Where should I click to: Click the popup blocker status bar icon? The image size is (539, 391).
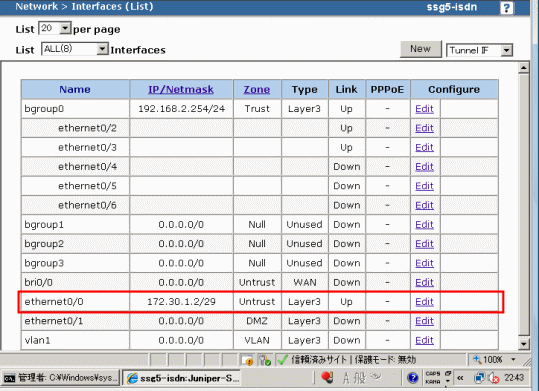point(247,360)
